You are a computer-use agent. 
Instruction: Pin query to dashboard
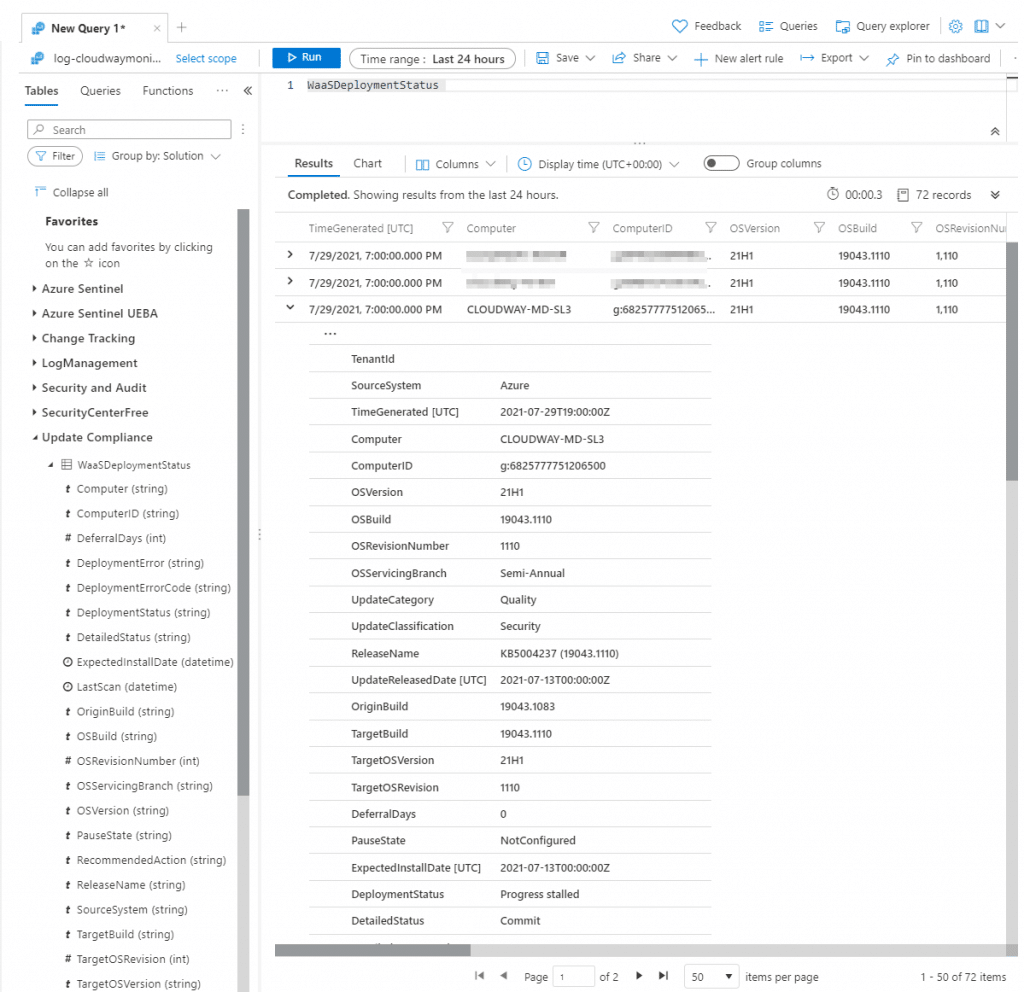point(938,59)
